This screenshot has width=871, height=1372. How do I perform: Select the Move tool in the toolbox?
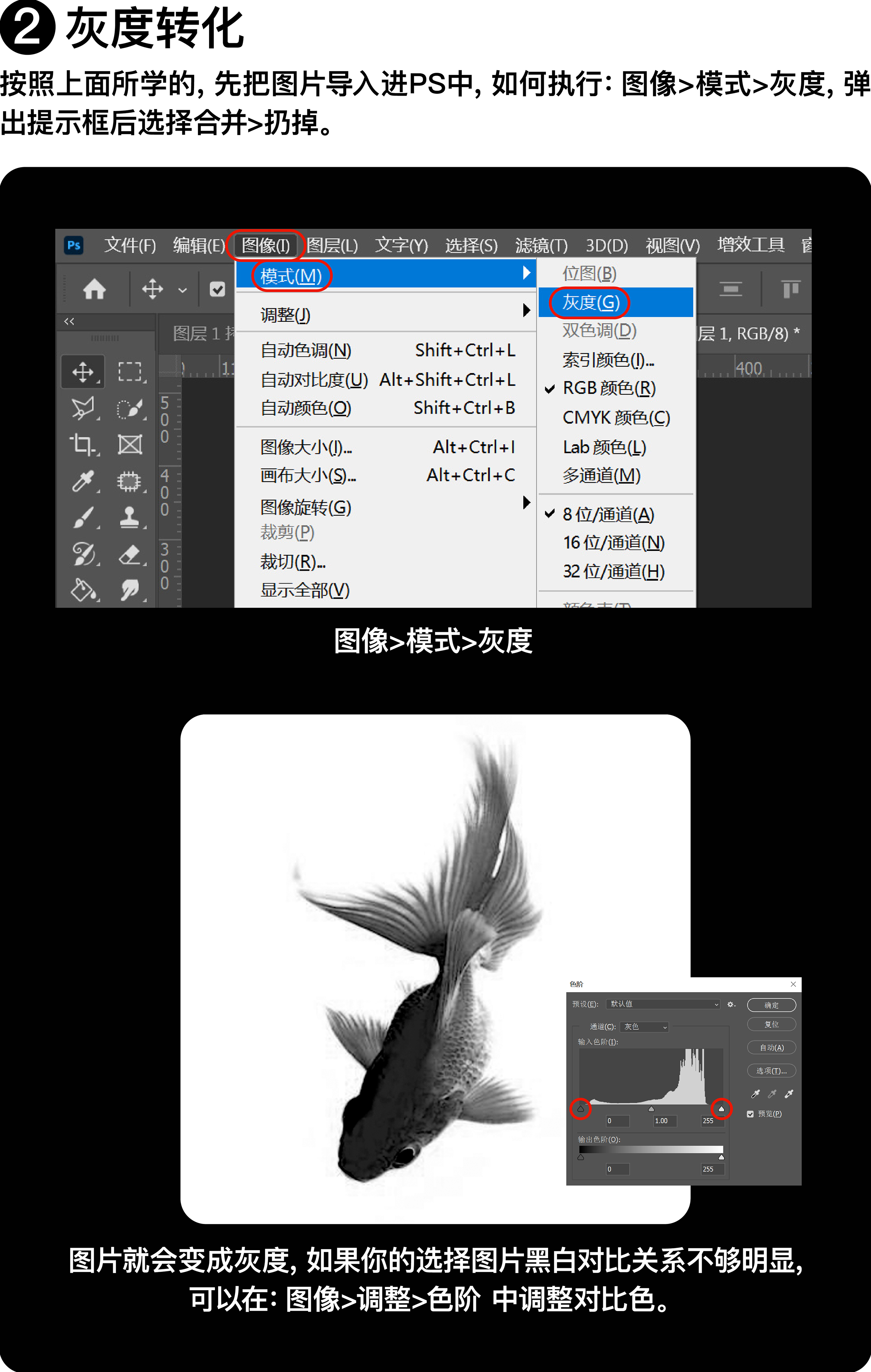(x=83, y=372)
